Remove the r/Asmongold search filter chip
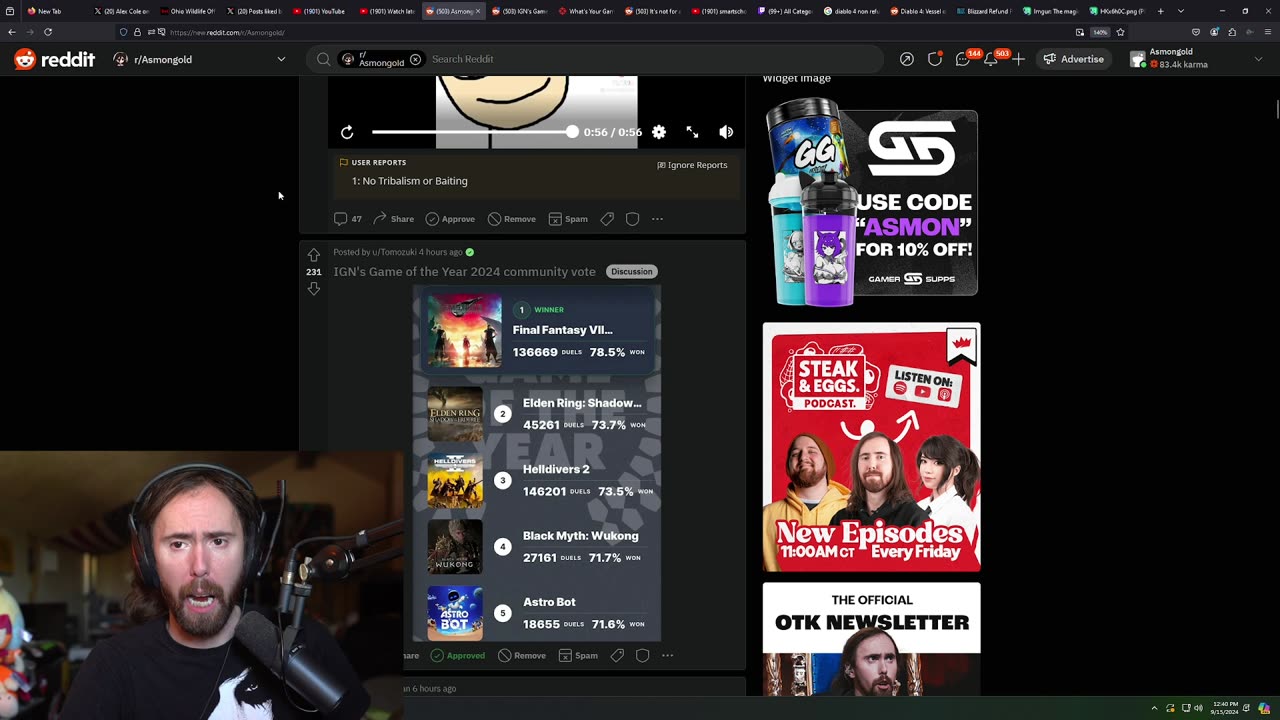This screenshot has height=720, width=1280. tap(415, 59)
